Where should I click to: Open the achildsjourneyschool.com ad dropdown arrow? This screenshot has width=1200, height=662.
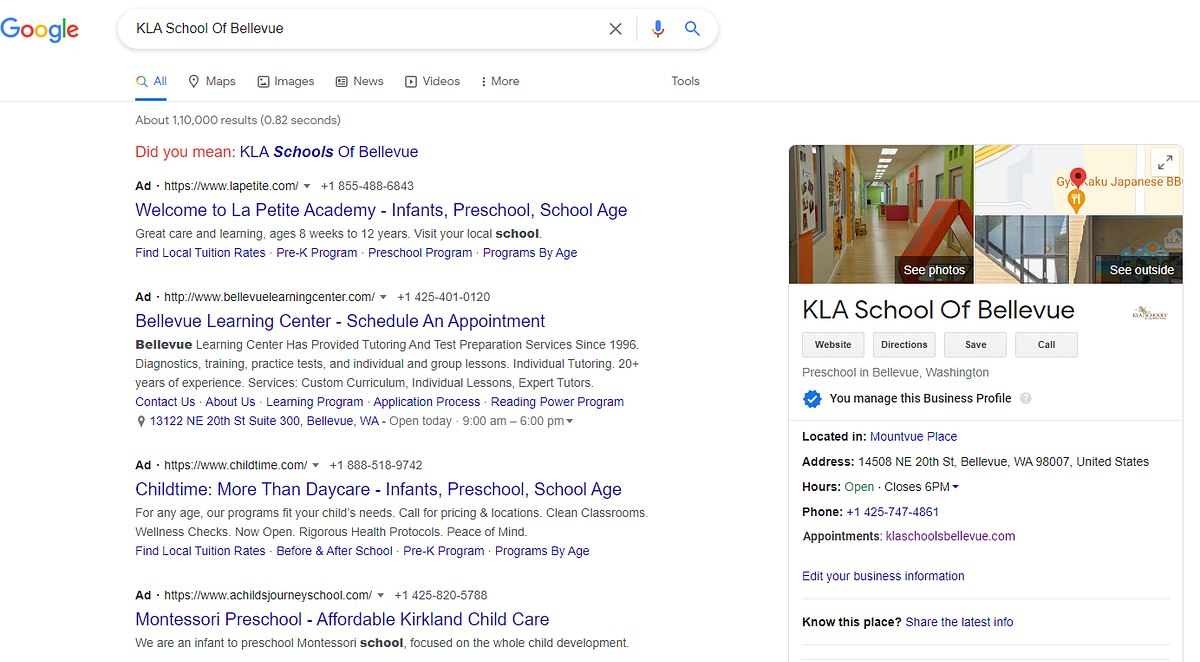tap(380, 595)
